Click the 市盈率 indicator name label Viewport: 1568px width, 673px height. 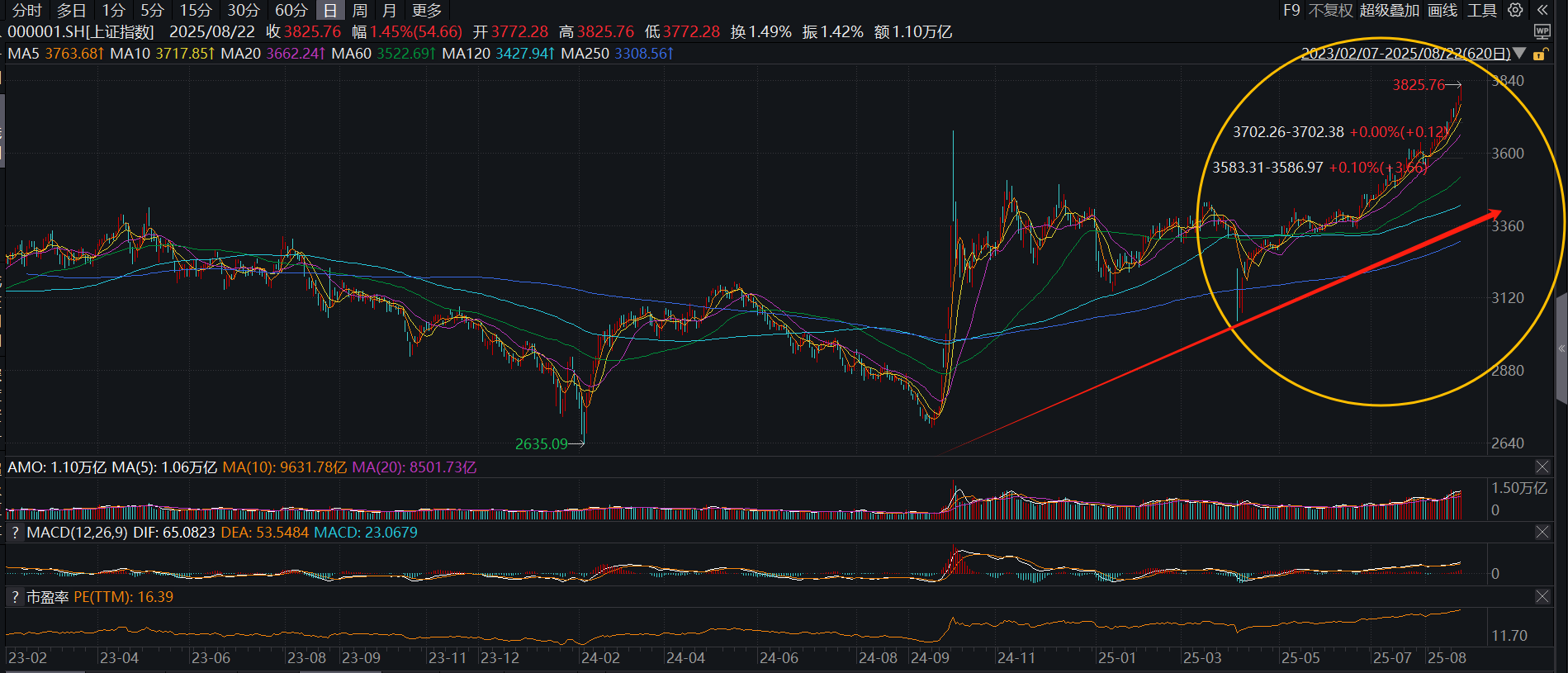(48, 597)
